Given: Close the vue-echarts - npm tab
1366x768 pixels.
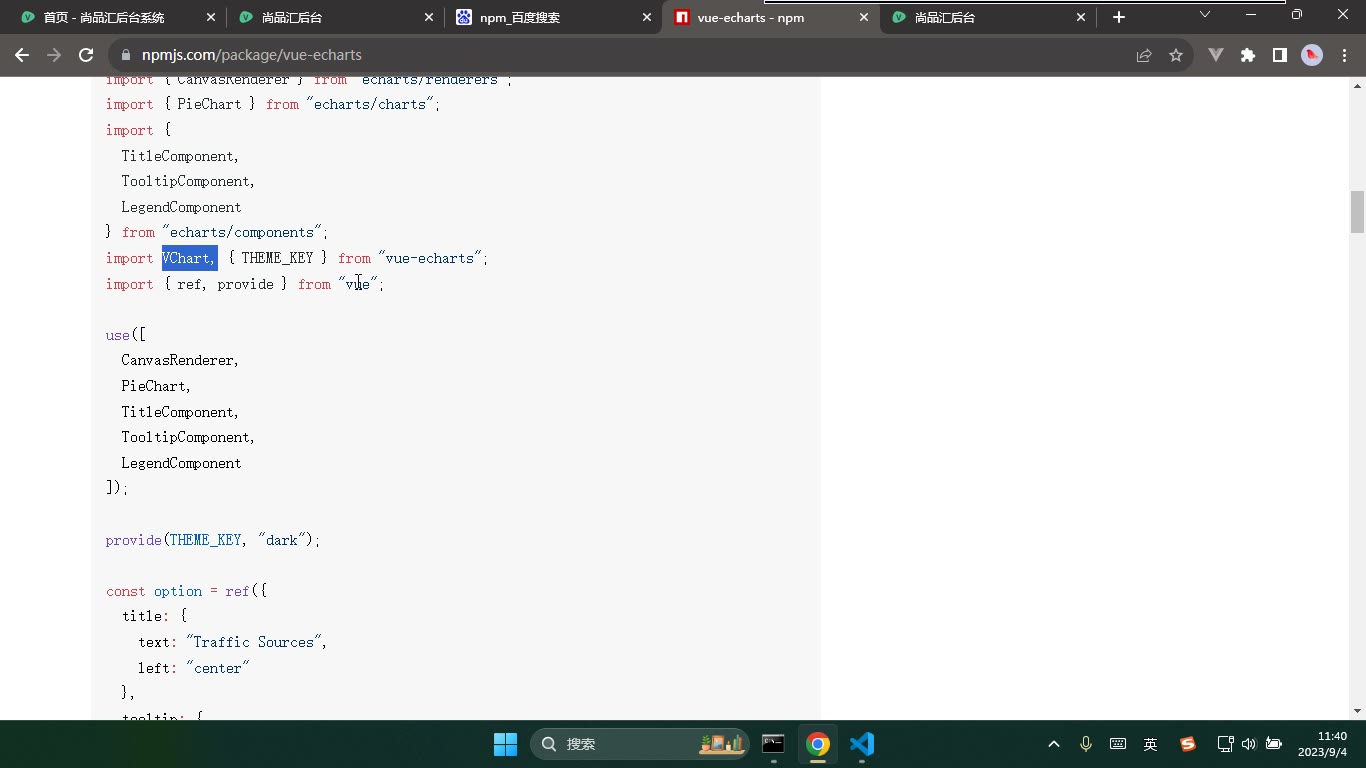Looking at the screenshot, I should tap(863, 17).
